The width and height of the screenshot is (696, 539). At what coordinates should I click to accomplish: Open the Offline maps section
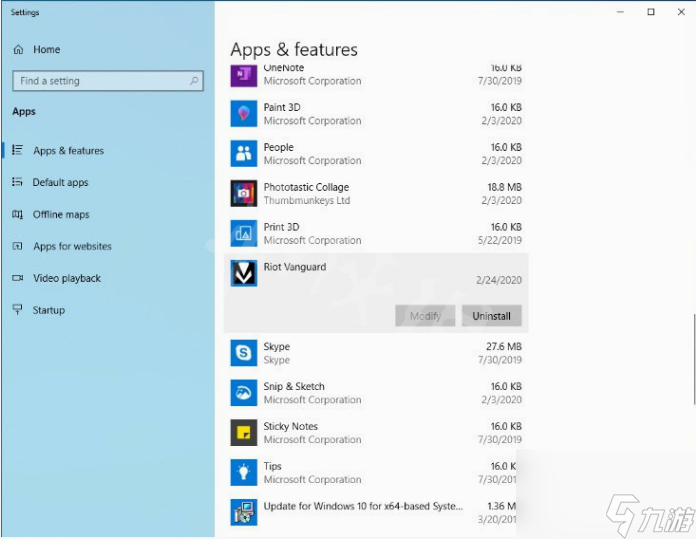pos(61,214)
